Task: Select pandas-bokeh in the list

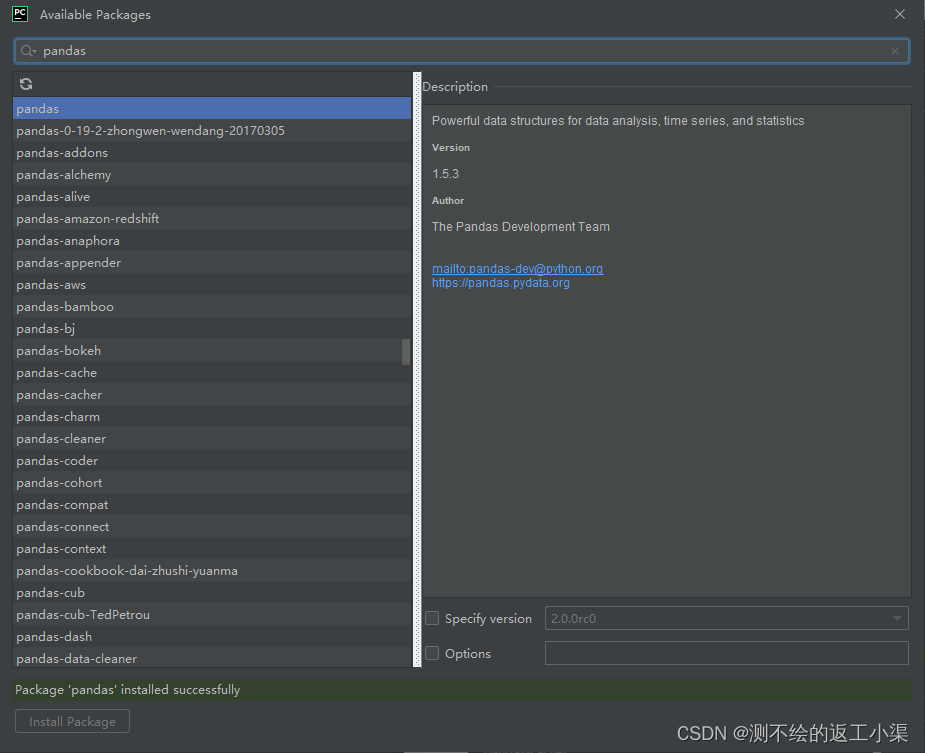Action: pos(212,351)
